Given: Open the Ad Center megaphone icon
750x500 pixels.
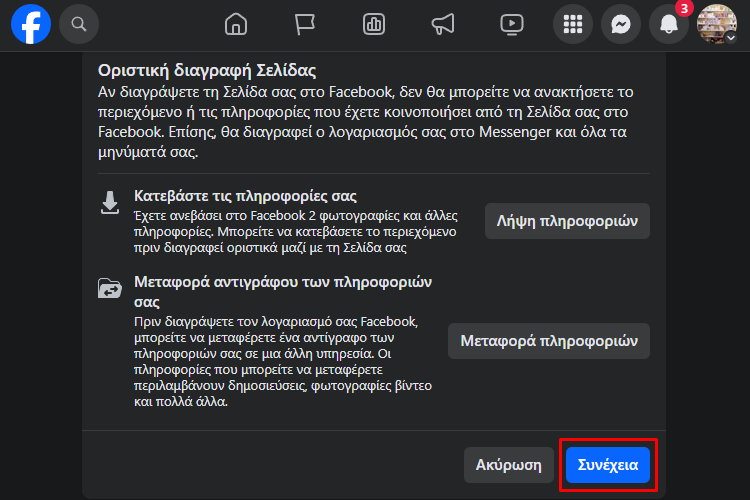Looking at the screenshot, I should pos(443,24).
